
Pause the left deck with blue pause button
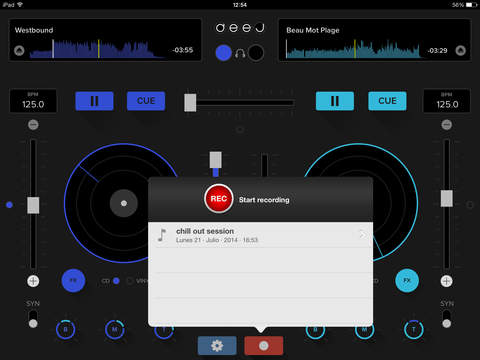pyautogui.click(x=94, y=101)
